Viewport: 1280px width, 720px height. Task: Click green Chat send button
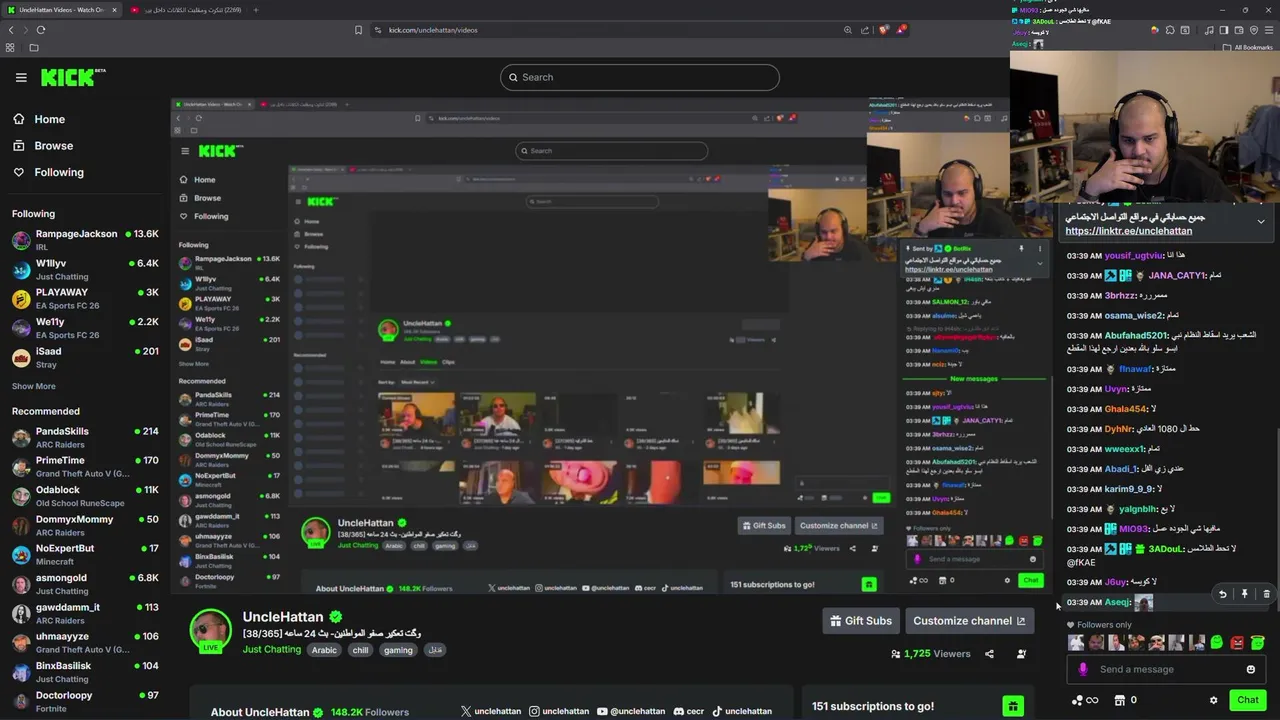(x=1247, y=701)
